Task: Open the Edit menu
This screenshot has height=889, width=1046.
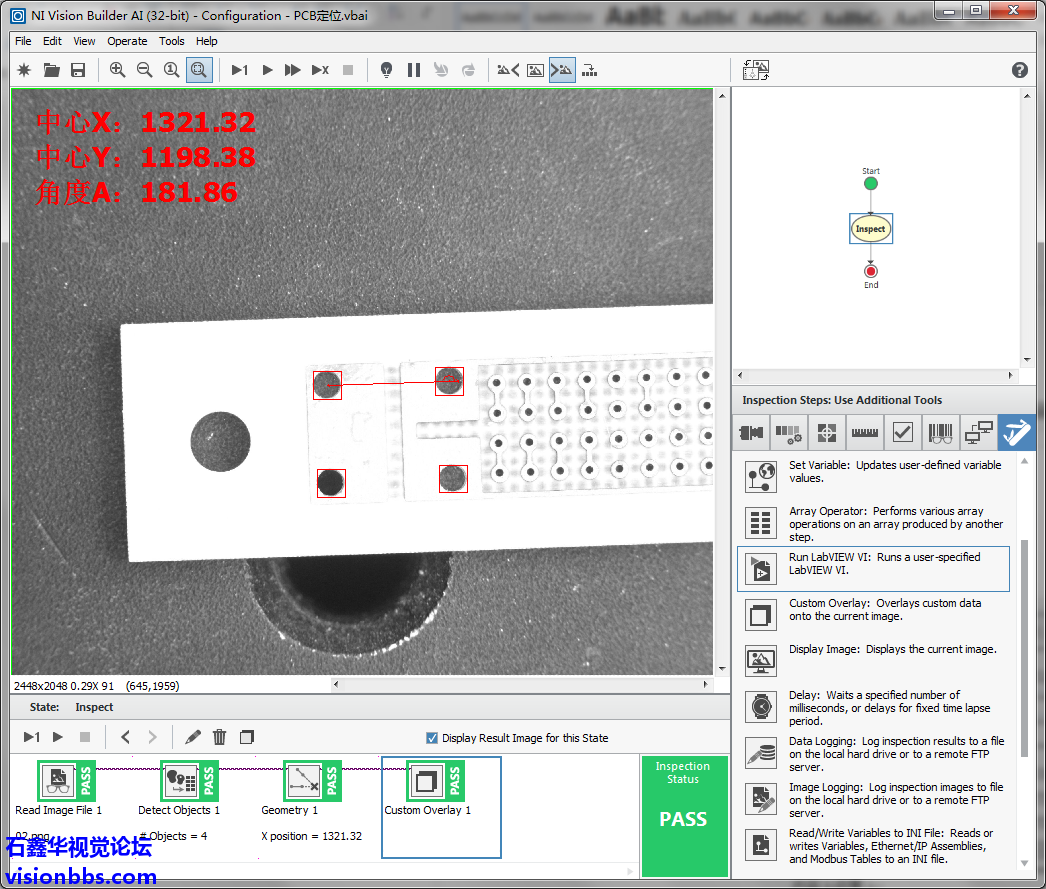Action: (x=52, y=41)
